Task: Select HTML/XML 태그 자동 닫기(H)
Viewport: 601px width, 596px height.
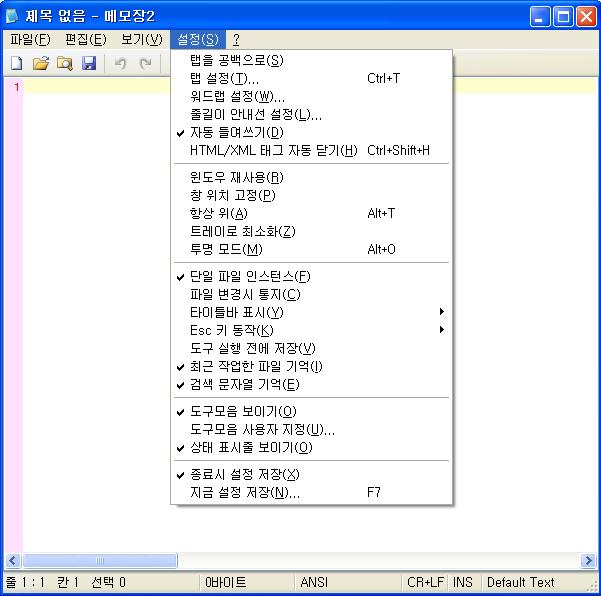Action: point(312,150)
